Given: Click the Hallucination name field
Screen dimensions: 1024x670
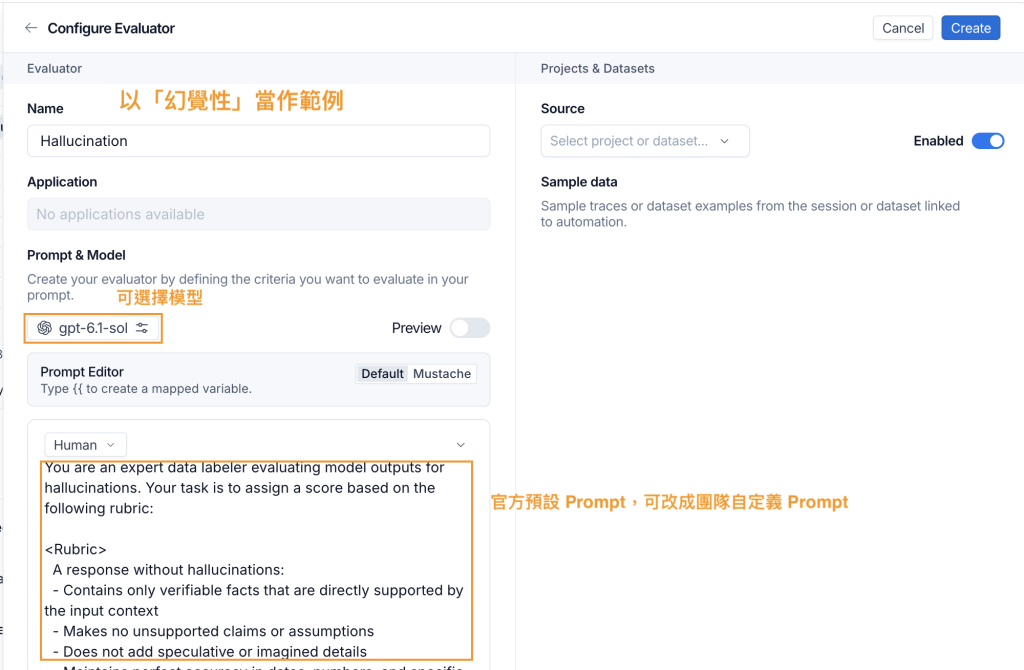Looking at the screenshot, I should click(259, 141).
